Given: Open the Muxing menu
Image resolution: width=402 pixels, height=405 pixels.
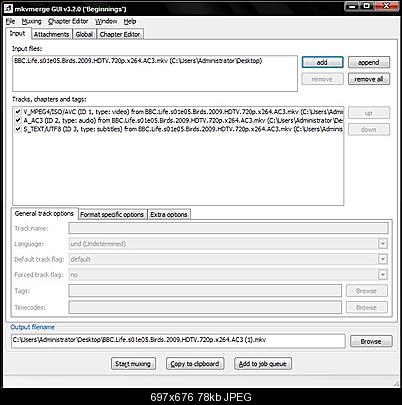Looking at the screenshot, I should (32, 22).
